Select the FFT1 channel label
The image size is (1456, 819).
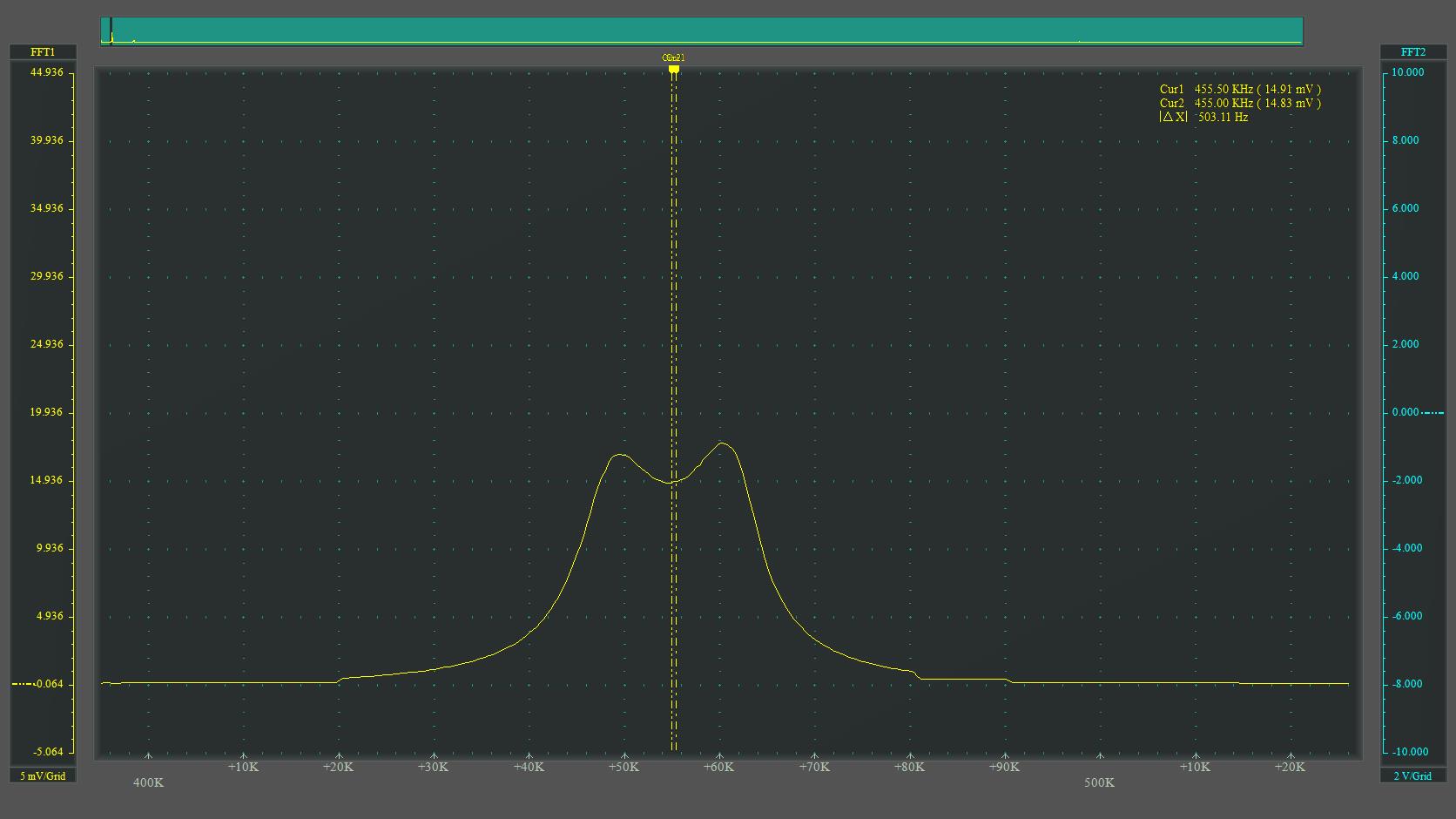click(43, 52)
